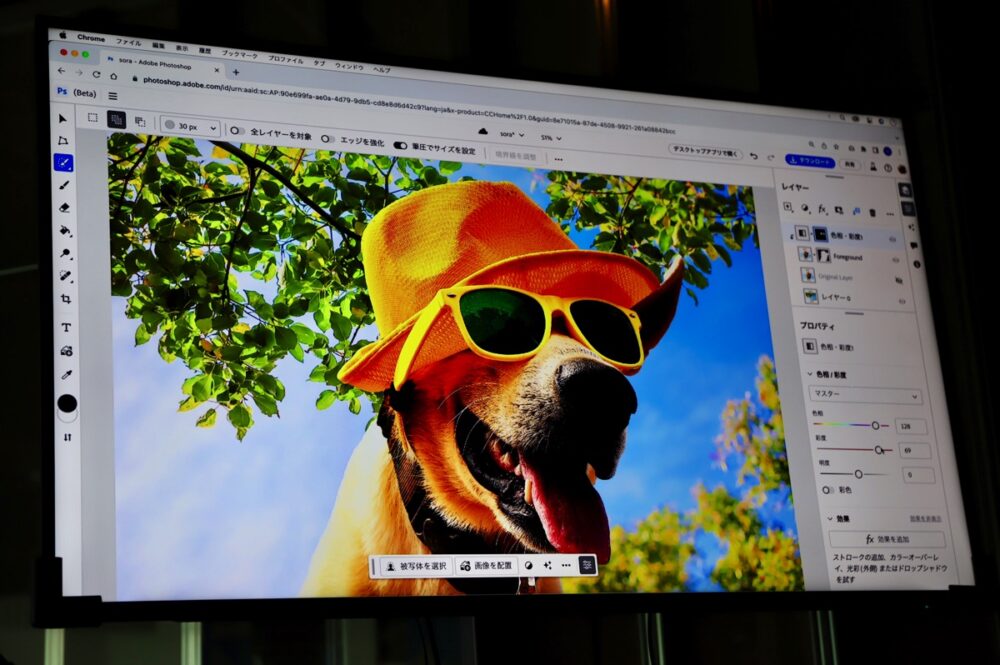Screen dimensions: 1000x665
Task: Delete layer using the trash icon
Action: tap(872, 212)
